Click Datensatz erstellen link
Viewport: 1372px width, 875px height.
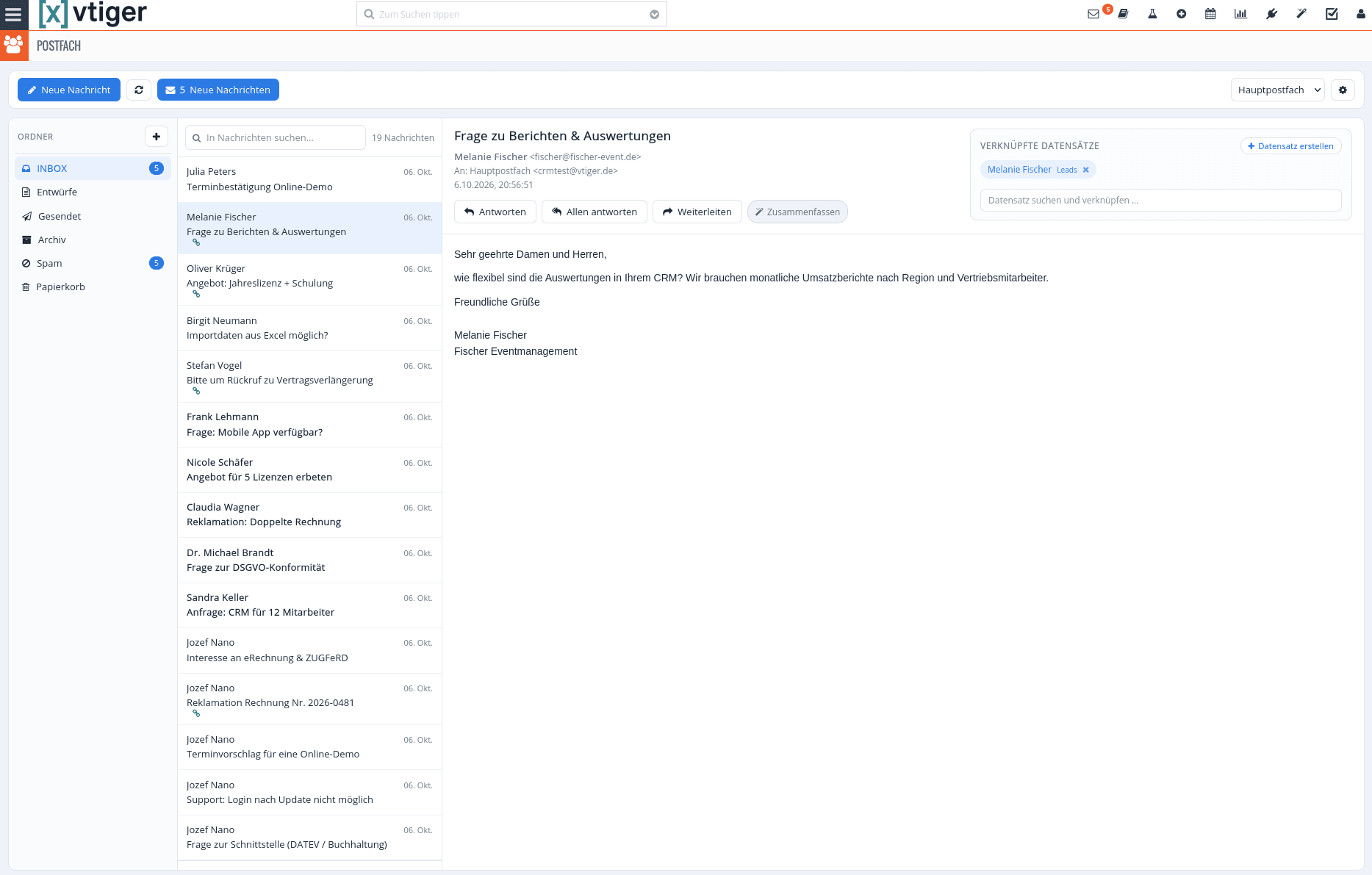1291,146
